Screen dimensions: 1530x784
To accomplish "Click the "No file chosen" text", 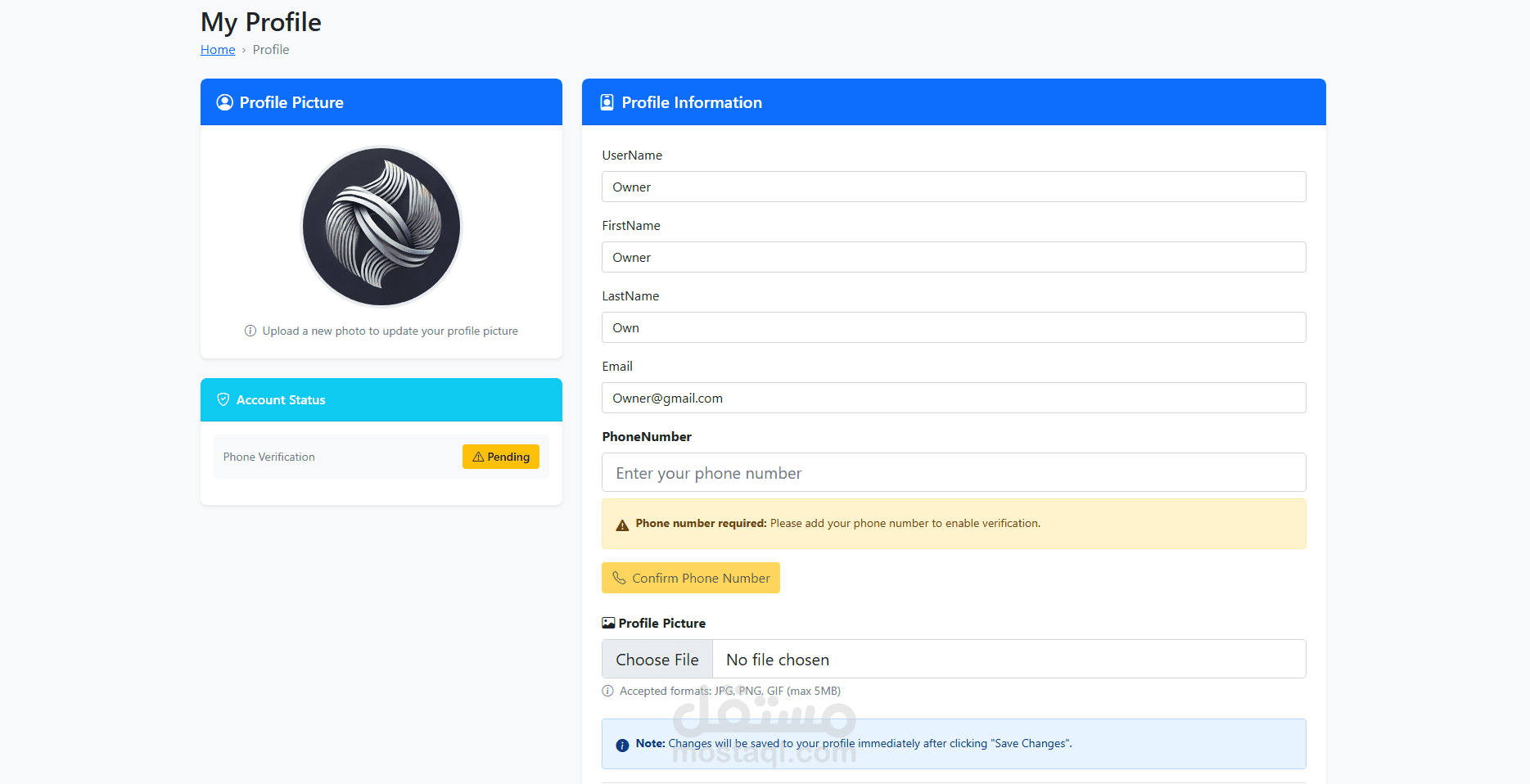I will (x=778, y=660).
